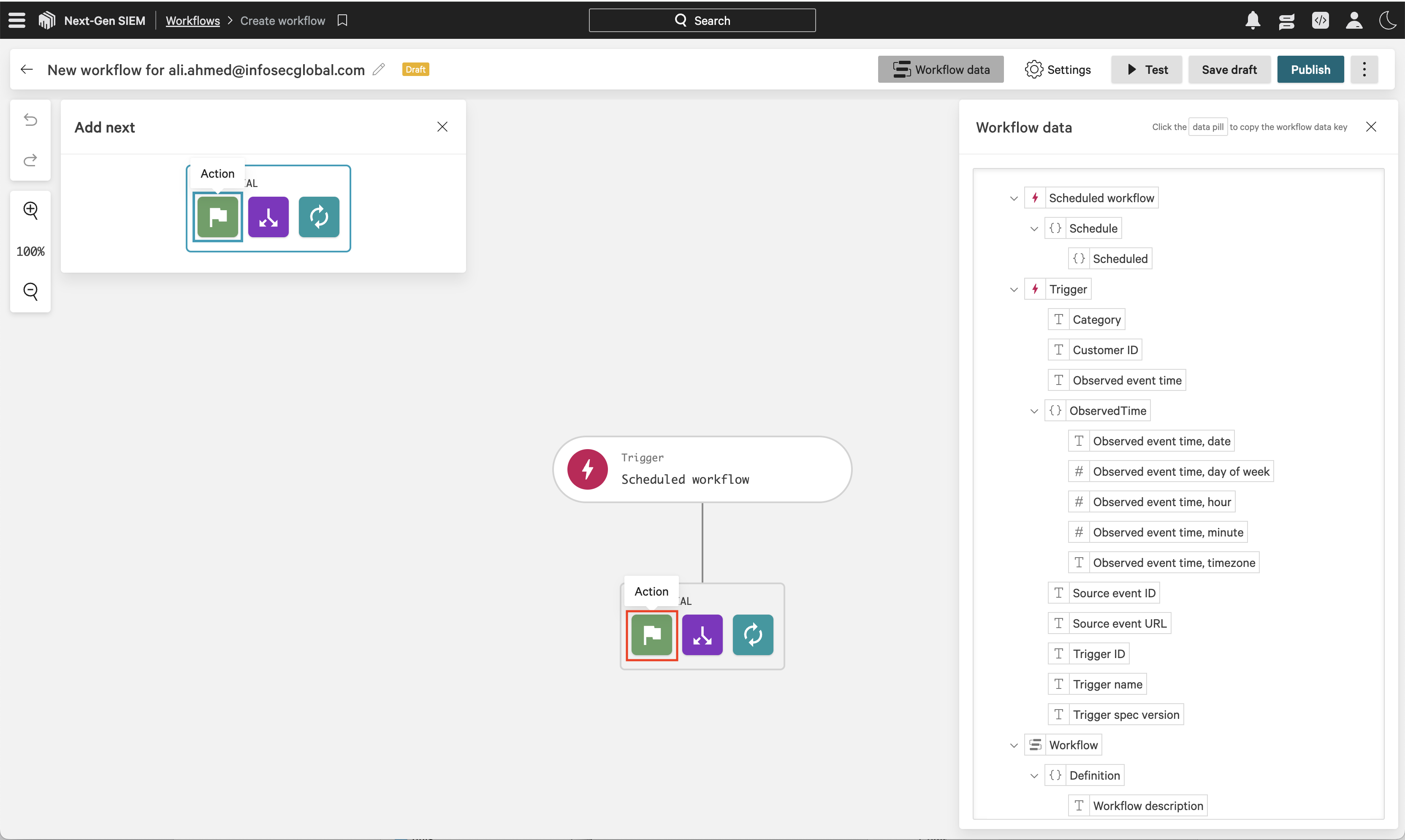The height and width of the screenshot is (840, 1405).
Task: Open the three-dot more options menu
Action: point(1364,70)
